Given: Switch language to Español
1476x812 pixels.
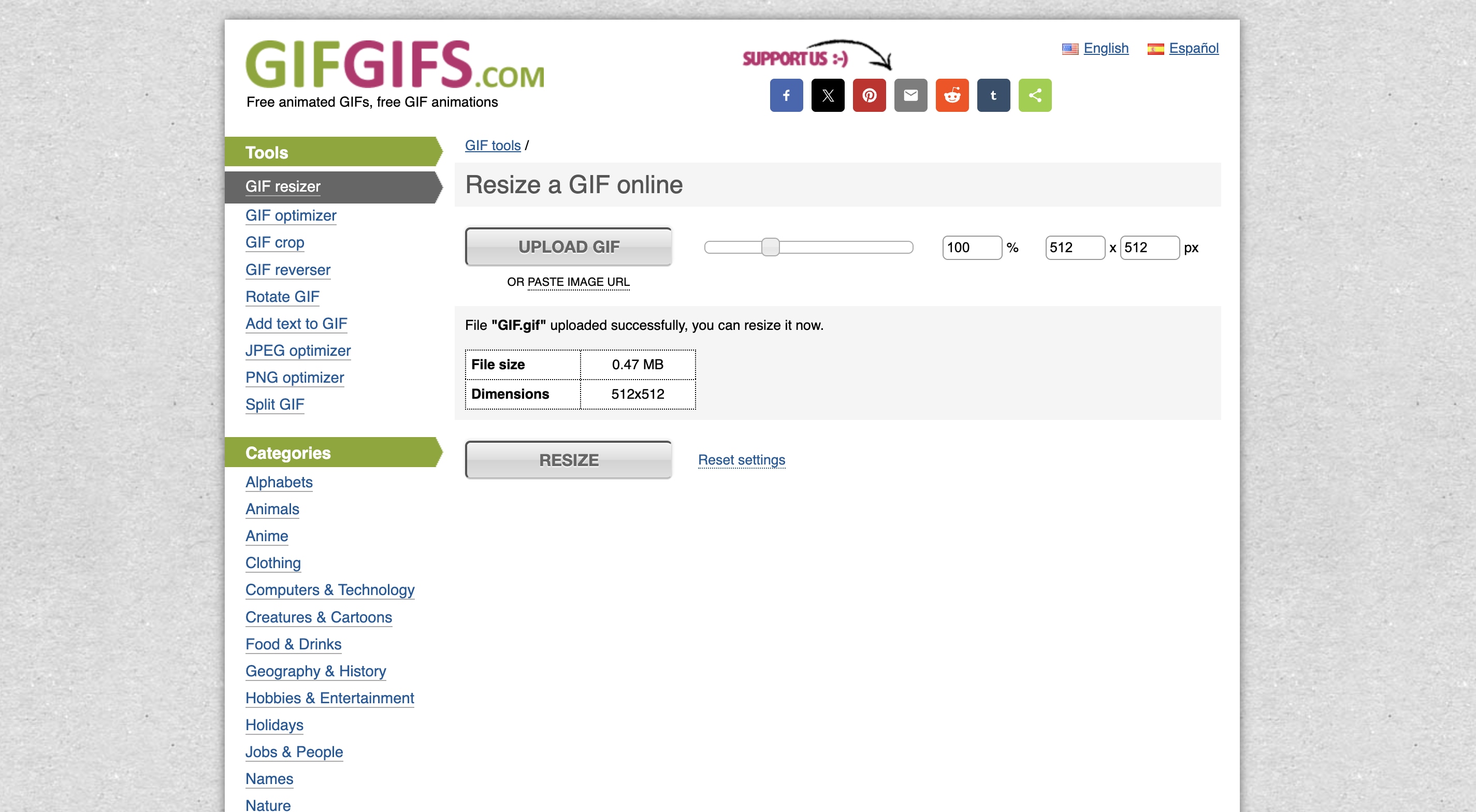Looking at the screenshot, I should coord(1193,48).
